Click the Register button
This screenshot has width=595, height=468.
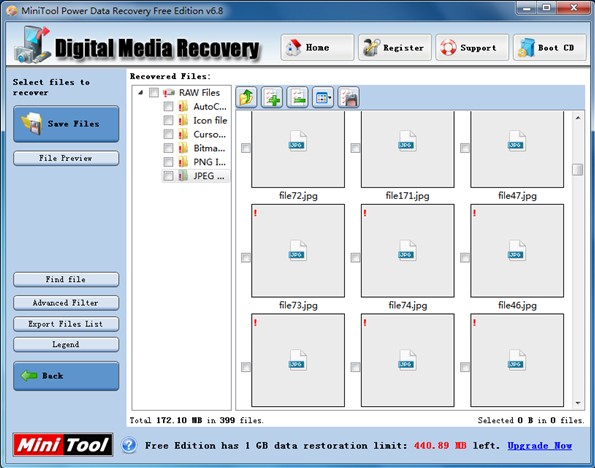[395, 47]
